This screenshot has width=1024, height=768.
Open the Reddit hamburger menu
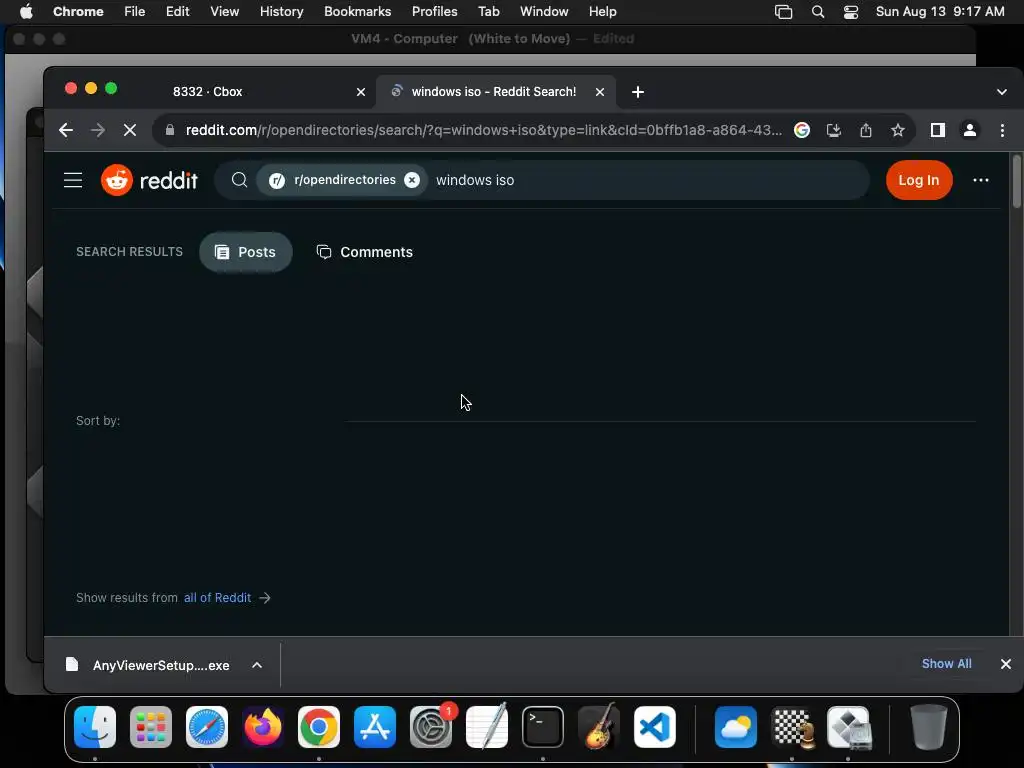pyautogui.click(x=73, y=180)
